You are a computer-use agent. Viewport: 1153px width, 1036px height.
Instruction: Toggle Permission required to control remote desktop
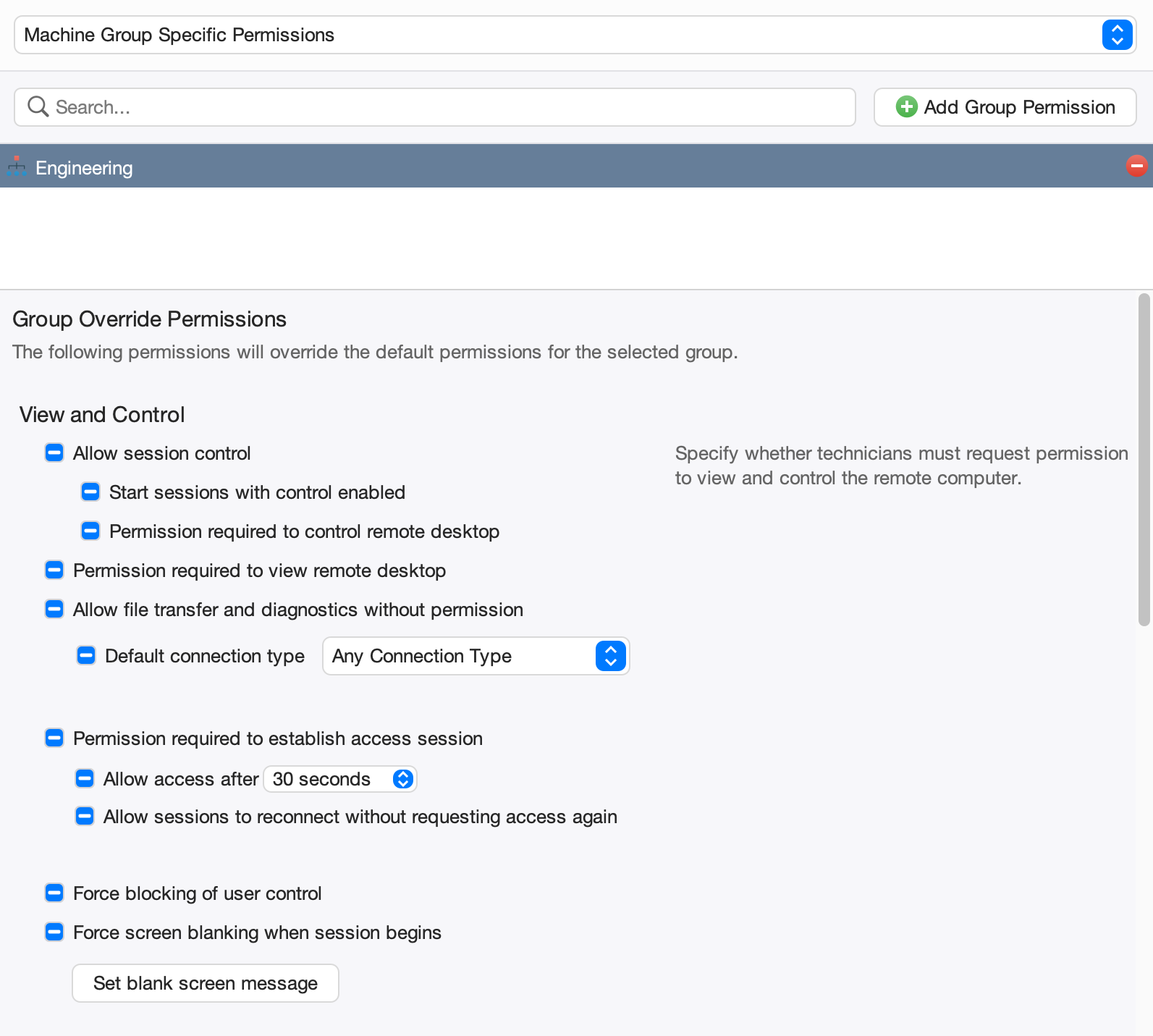90,531
